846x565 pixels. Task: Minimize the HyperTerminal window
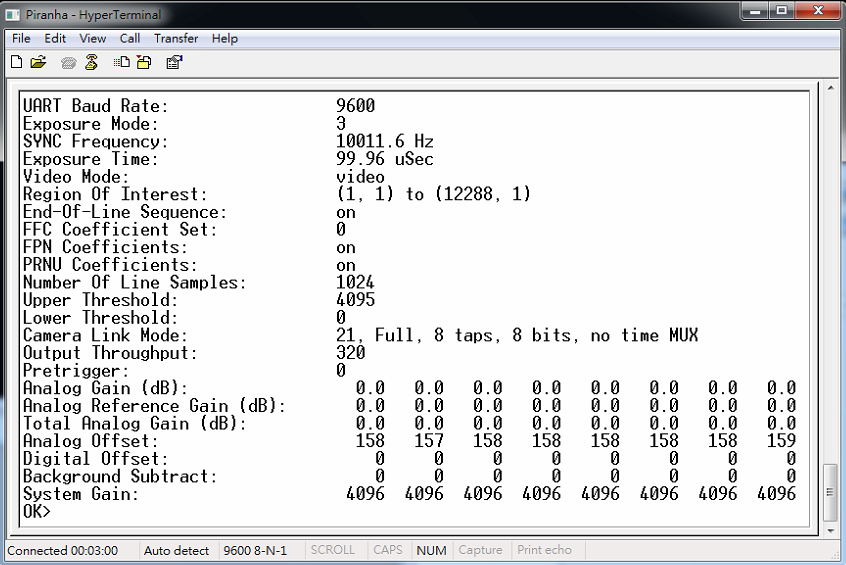pyautogui.click(x=755, y=10)
